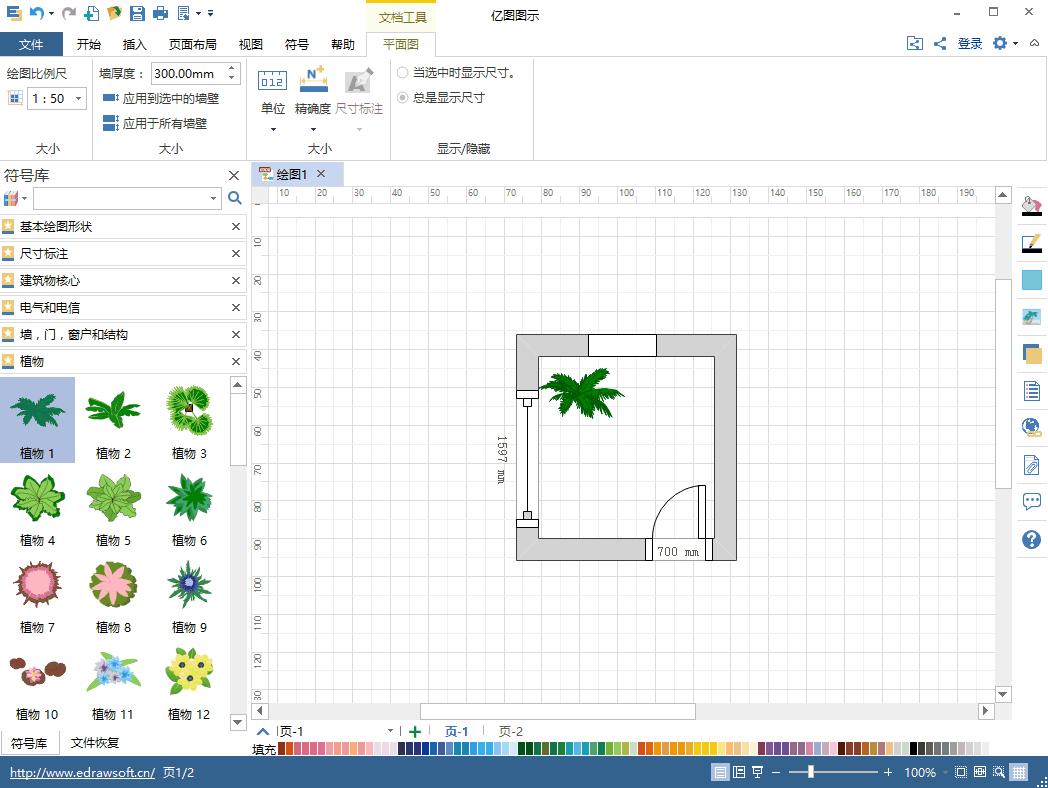Viewport: 1048px width, 788px height.
Task: Search symbols with magnifier in symbol library
Action: tap(234, 198)
